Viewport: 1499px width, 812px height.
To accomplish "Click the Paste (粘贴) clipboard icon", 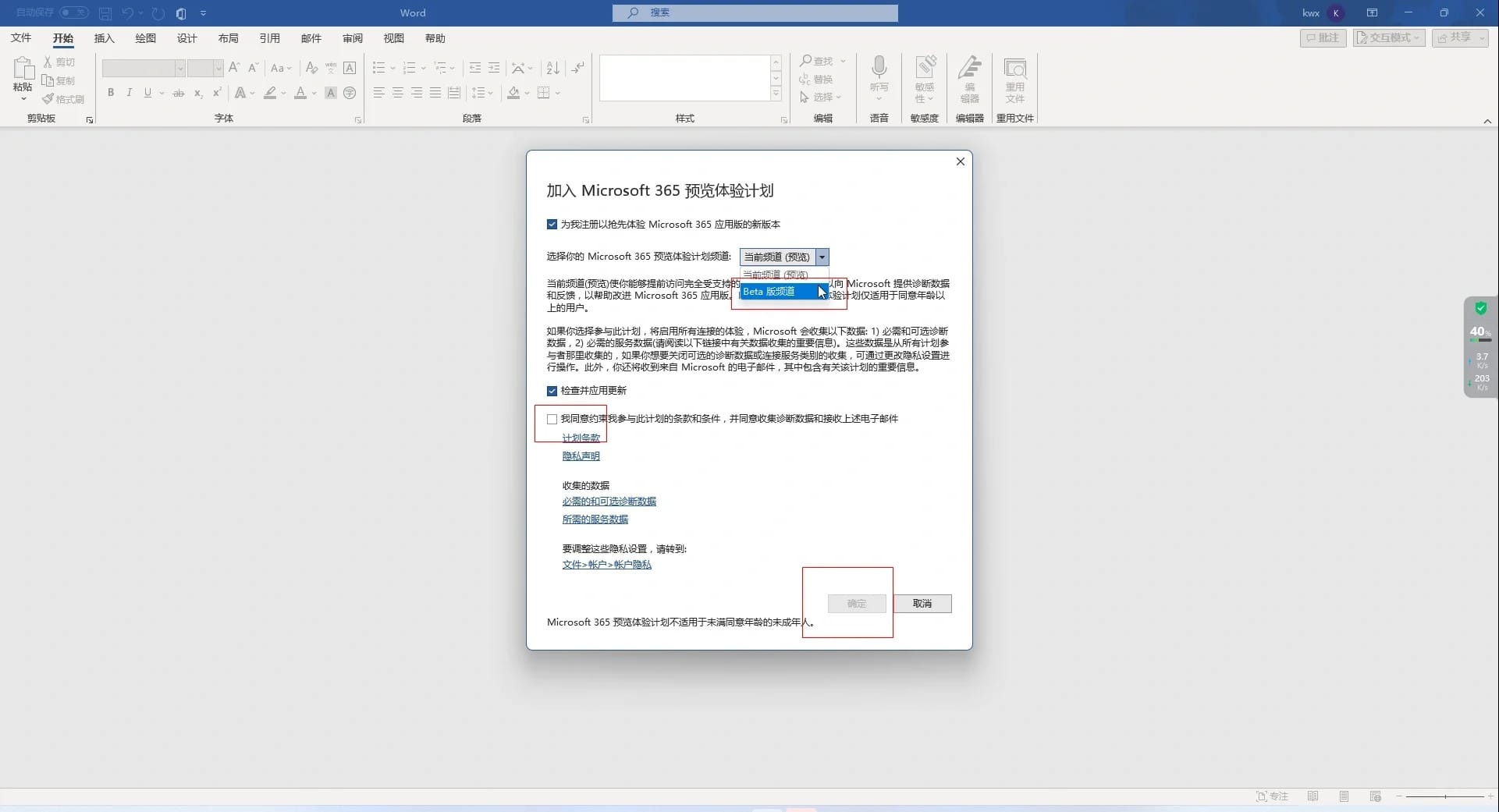I will click(23, 69).
